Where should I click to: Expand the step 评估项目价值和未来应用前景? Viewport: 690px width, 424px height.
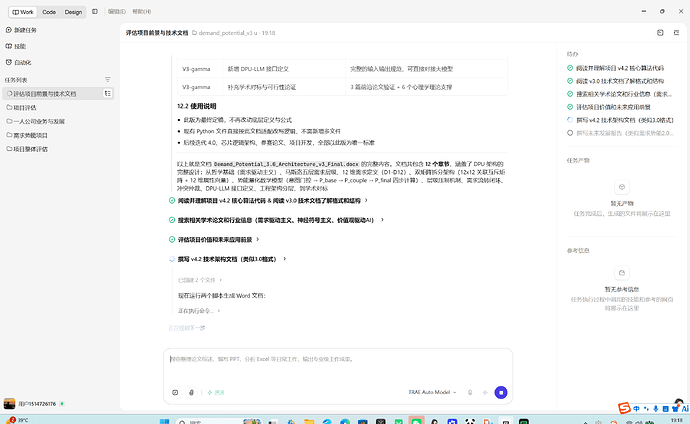coord(214,240)
